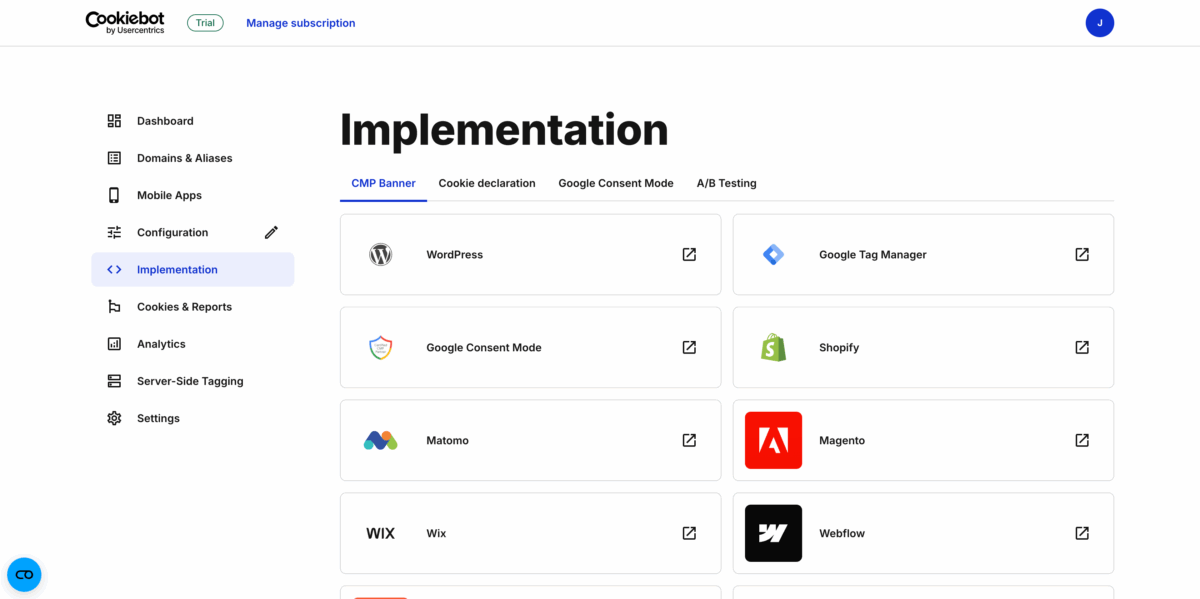The width and height of the screenshot is (1200, 599).
Task: Go to Domains & Aliases
Action: (184, 158)
